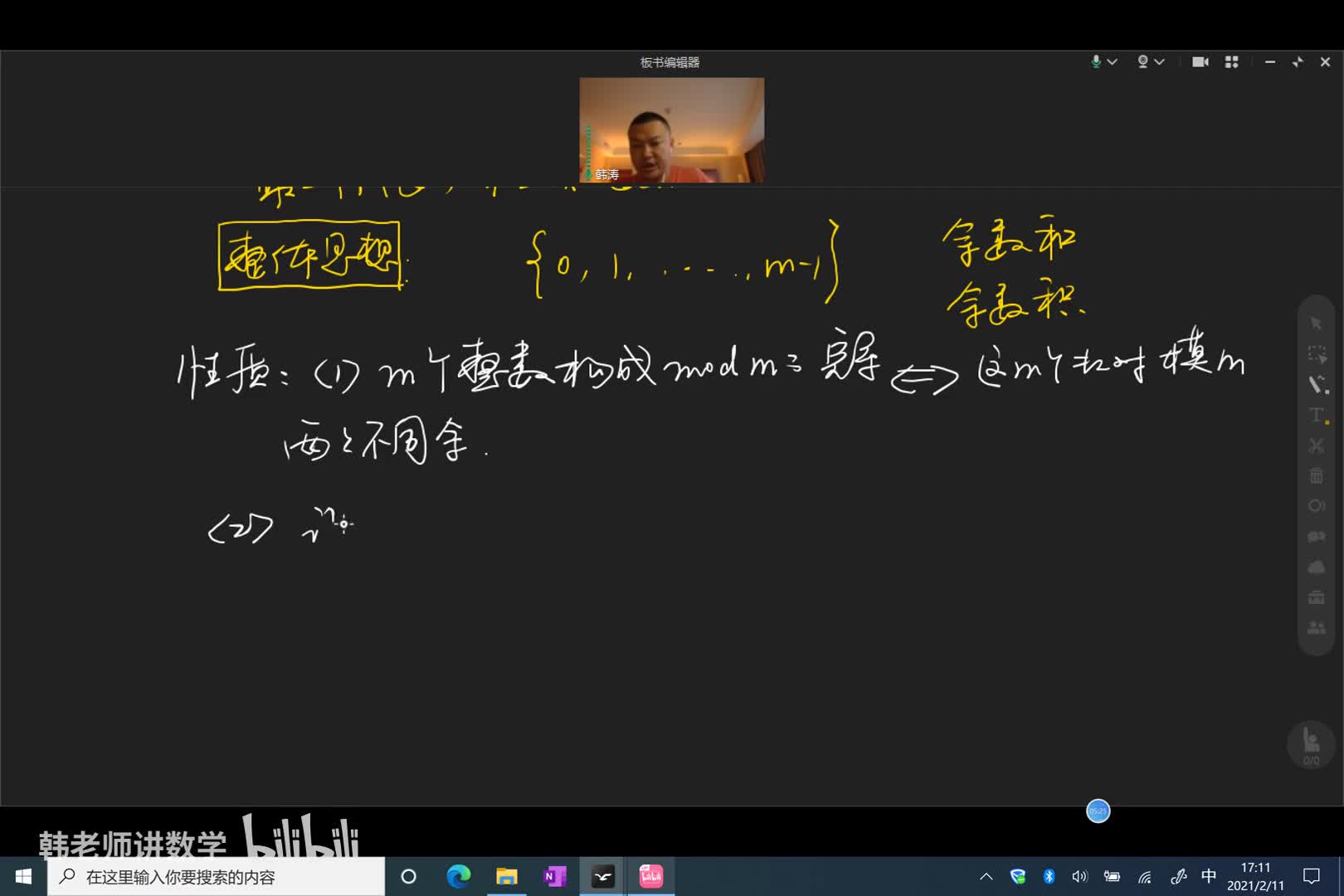Image resolution: width=1344 pixels, height=896 pixels.
Task: Show hidden system tray icons
Action: (986, 876)
